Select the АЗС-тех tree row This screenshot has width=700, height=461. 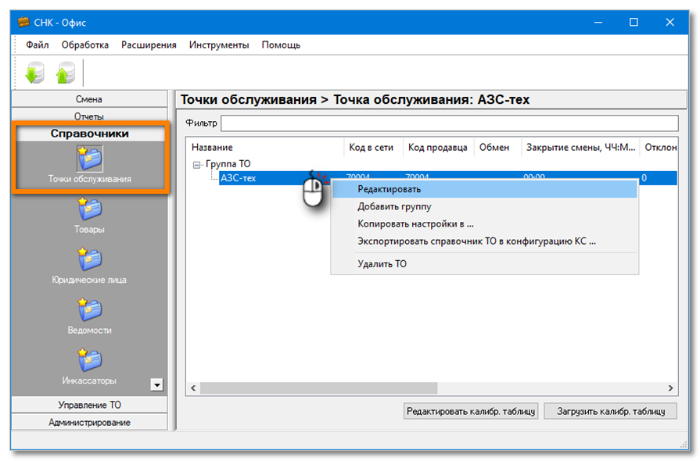pyautogui.click(x=238, y=178)
